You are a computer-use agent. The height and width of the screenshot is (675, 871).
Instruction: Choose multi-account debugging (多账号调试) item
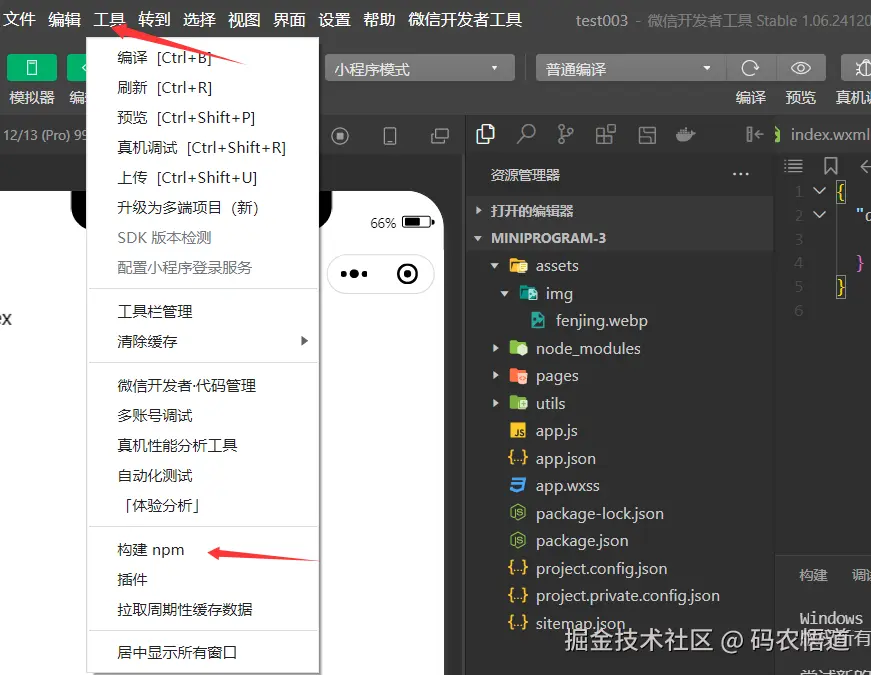203,416
